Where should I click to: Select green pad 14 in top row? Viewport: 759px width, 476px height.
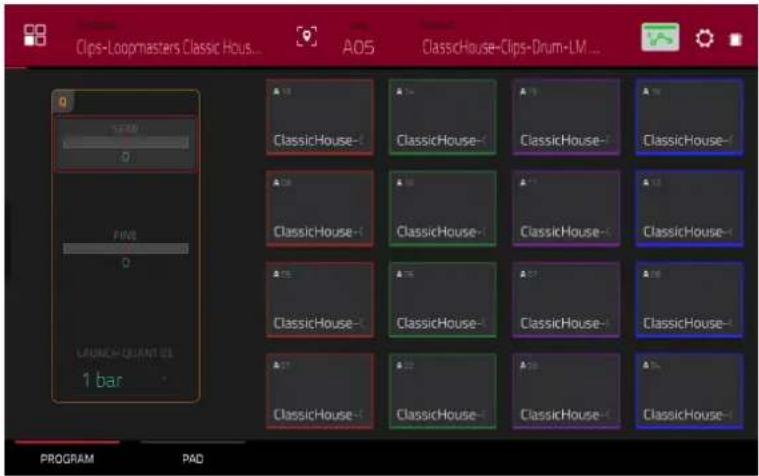(442, 117)
